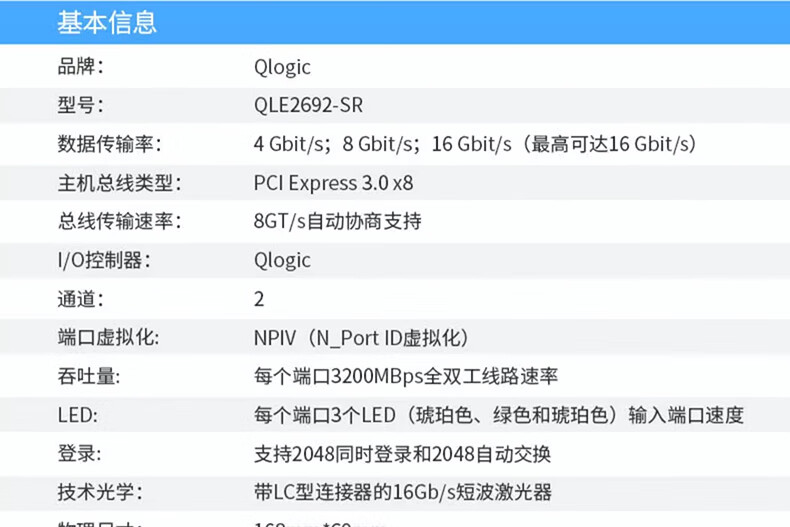The height and width of the screenshot is (527, 790).
Task: Click the 通道 row value 2
Action: point(259,299)
